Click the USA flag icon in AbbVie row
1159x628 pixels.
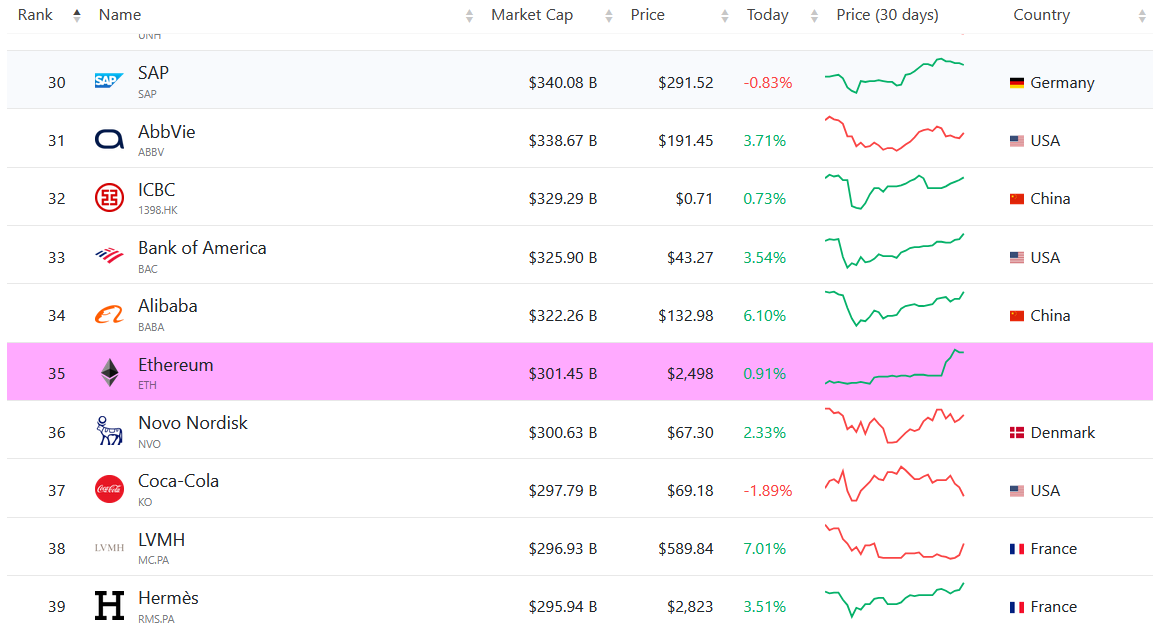(1017, 140)
